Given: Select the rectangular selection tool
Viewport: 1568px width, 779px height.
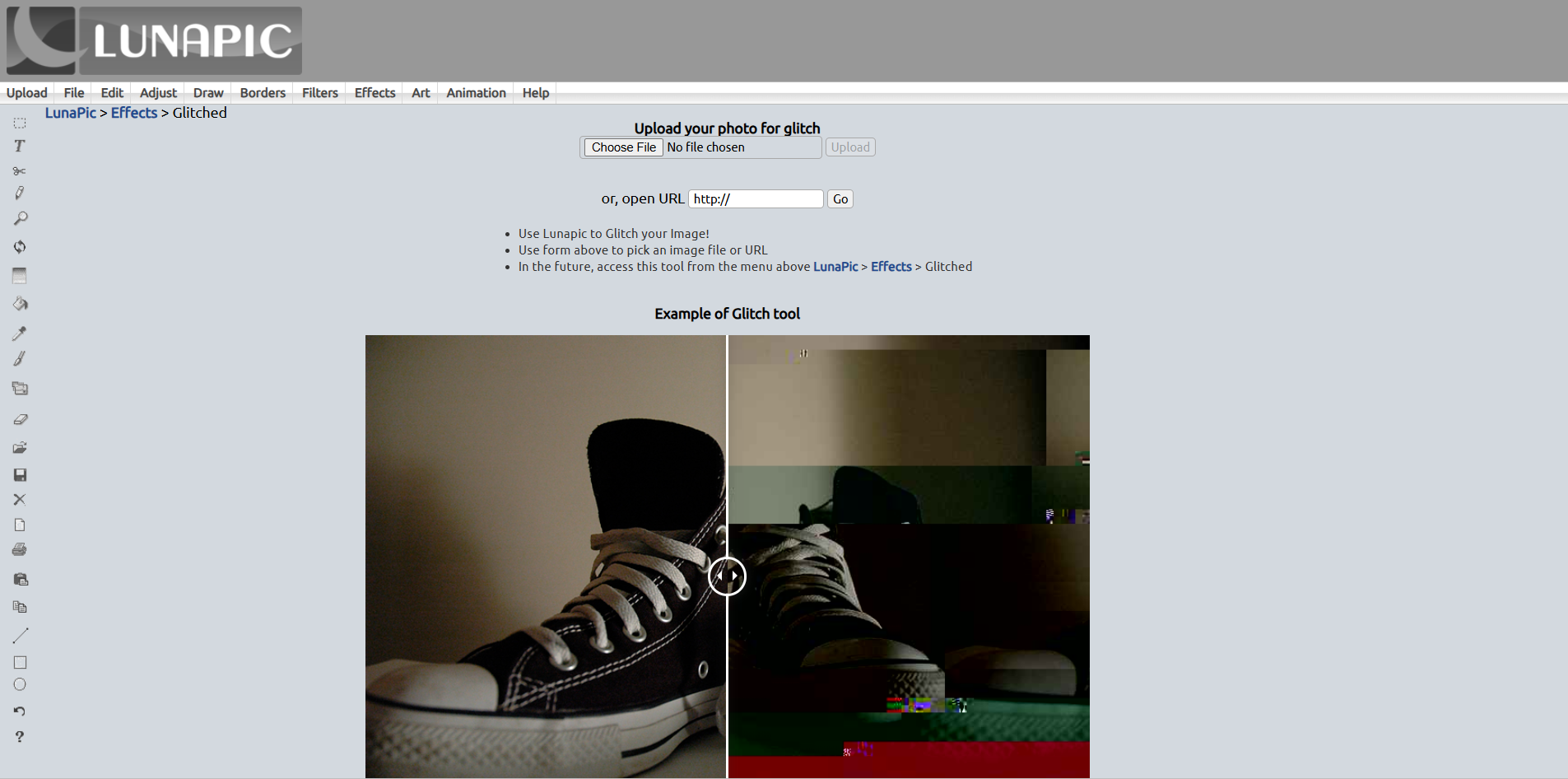Looking at the screenshot, I should coord(20,123).
